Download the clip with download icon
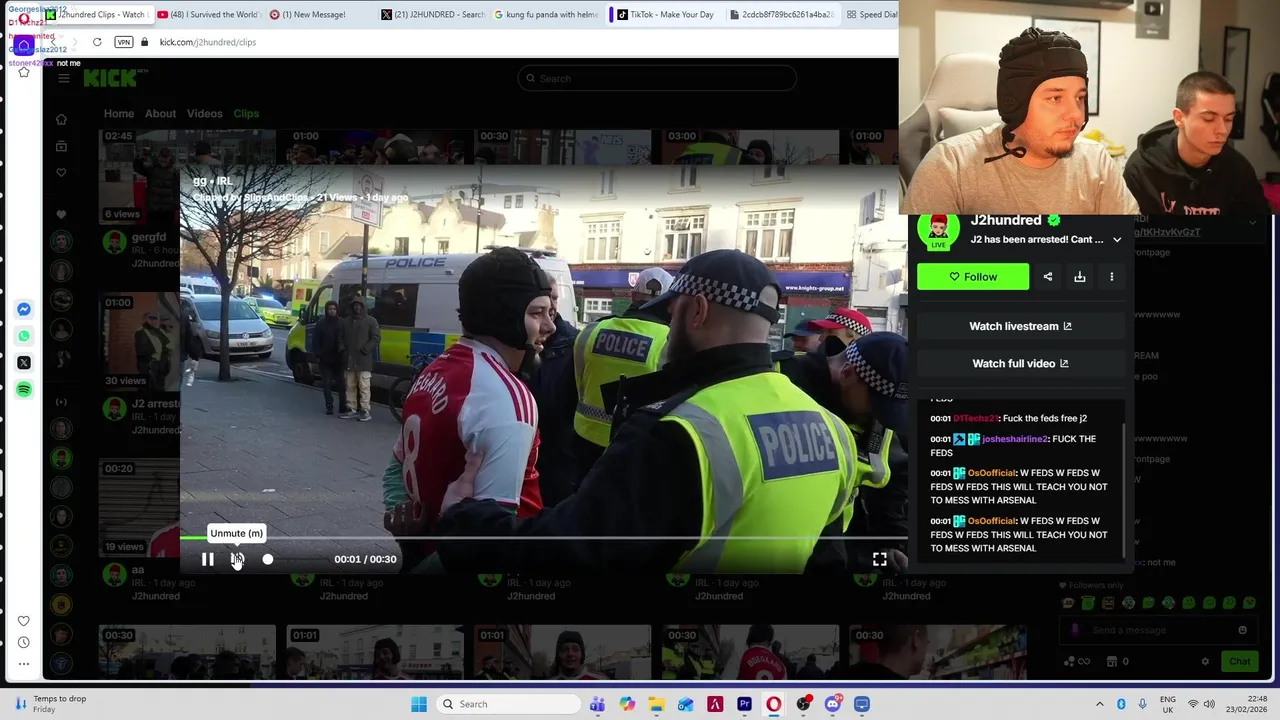 coord(1080,277)
